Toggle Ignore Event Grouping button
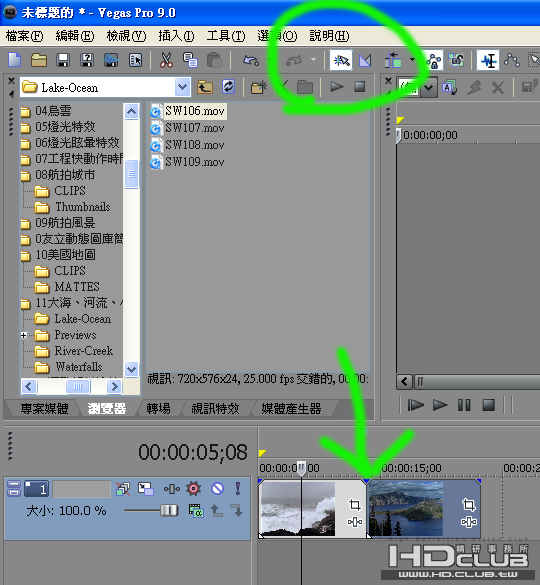 coord(456,60)
